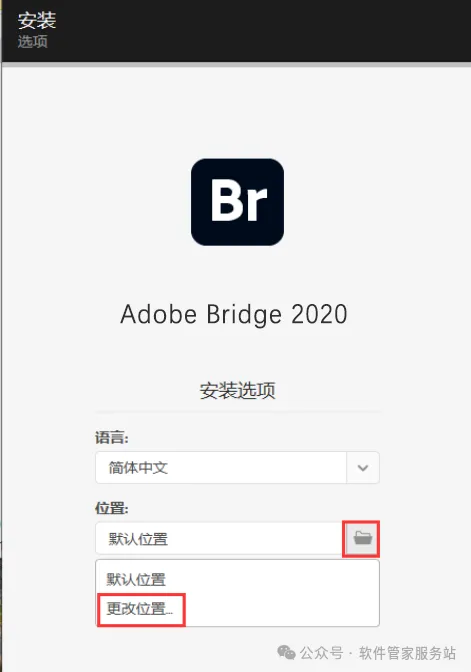471x672 pixels.
Task: Select 默认位置 from the location list
Action: (x=136, y=579)
